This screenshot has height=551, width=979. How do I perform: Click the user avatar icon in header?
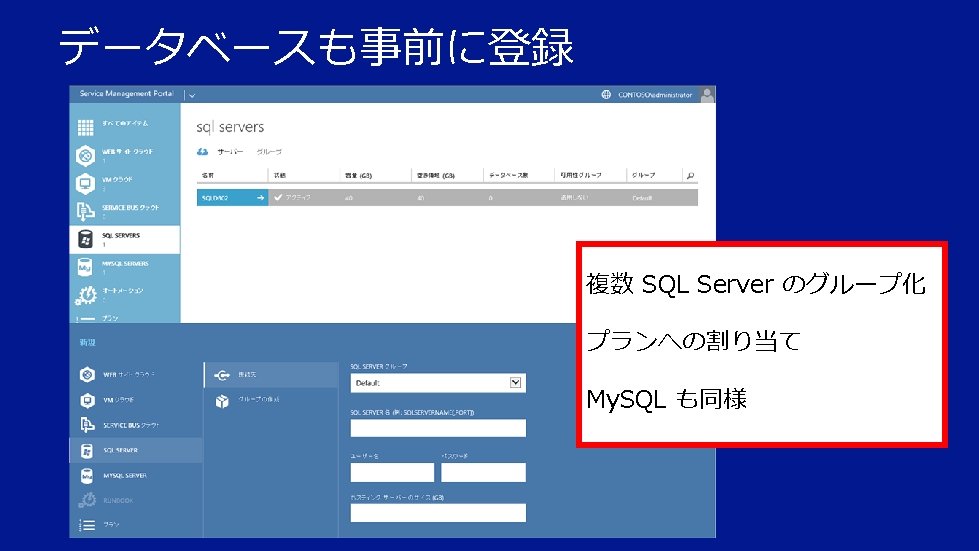[x=707, y=95]
